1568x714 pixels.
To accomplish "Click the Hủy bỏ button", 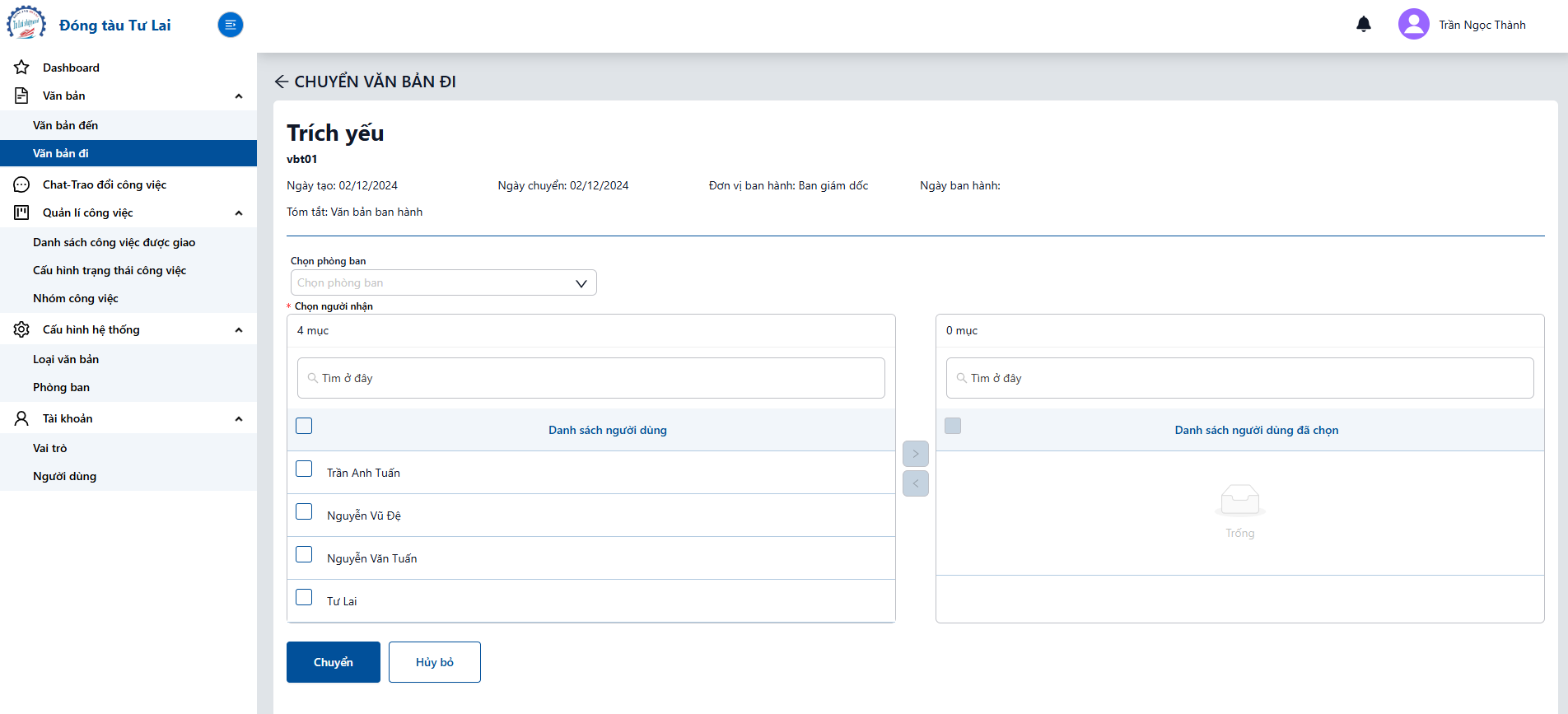I will (x=435, y=662).
